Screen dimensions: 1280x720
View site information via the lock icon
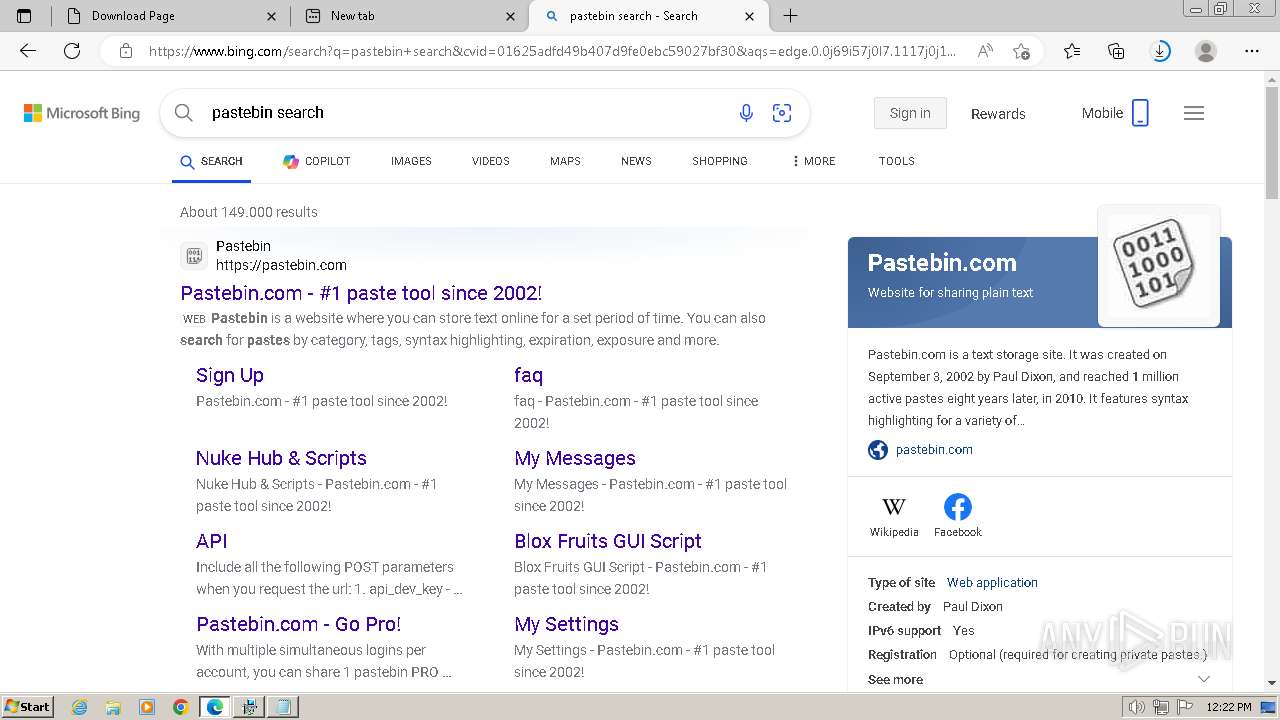click(126, 51)
